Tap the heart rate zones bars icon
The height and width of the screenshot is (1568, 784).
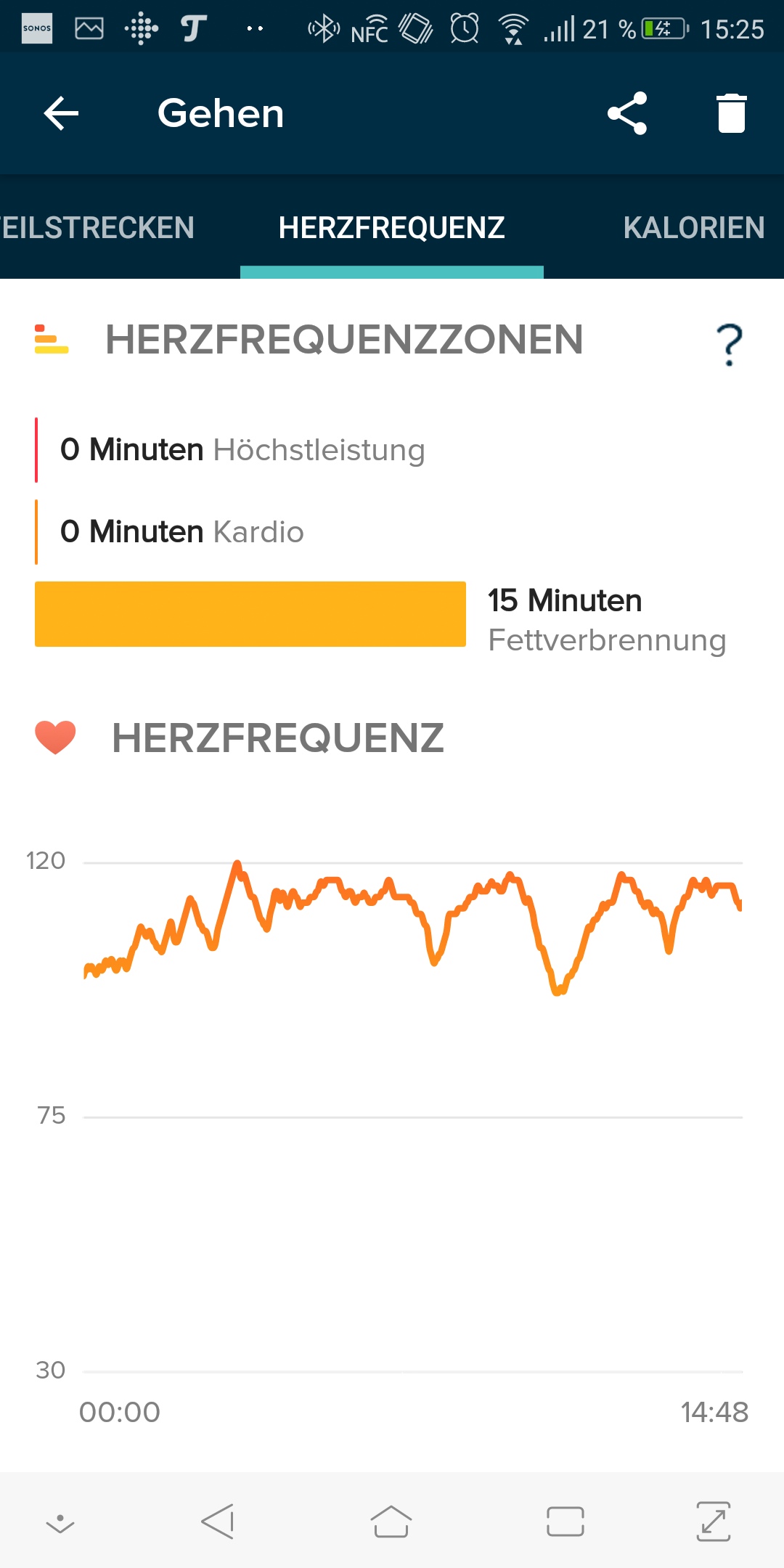pyautogui.click(x=52, y=340)
